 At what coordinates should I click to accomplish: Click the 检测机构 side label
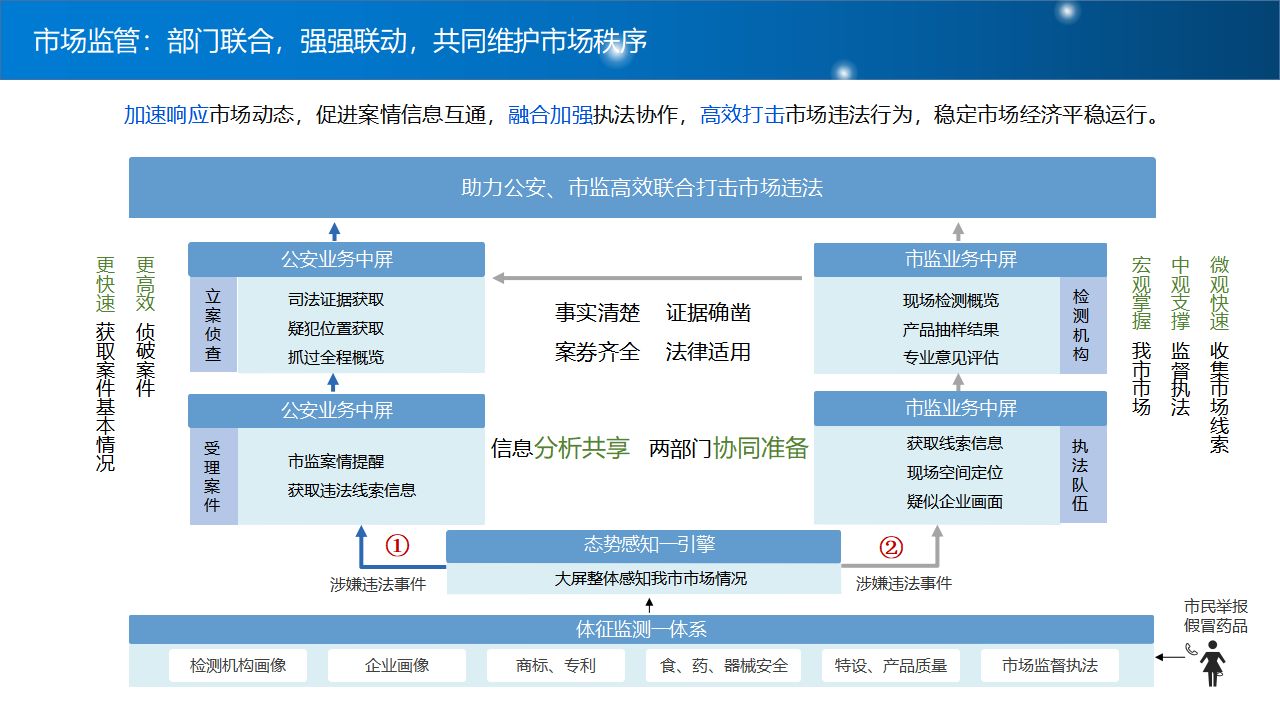pos(1082,325)
